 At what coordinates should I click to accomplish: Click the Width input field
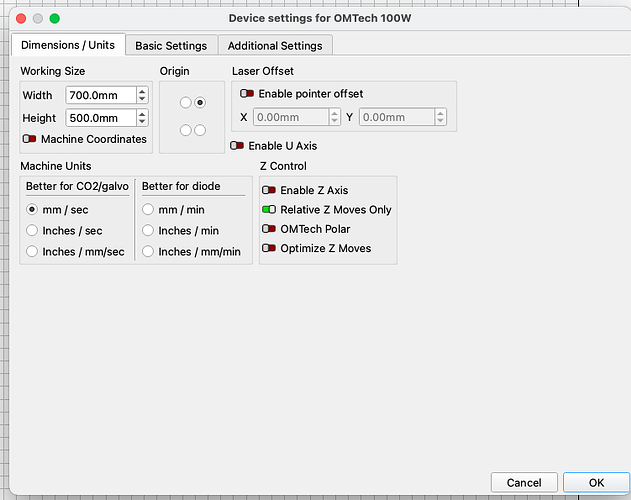(100, 96)
